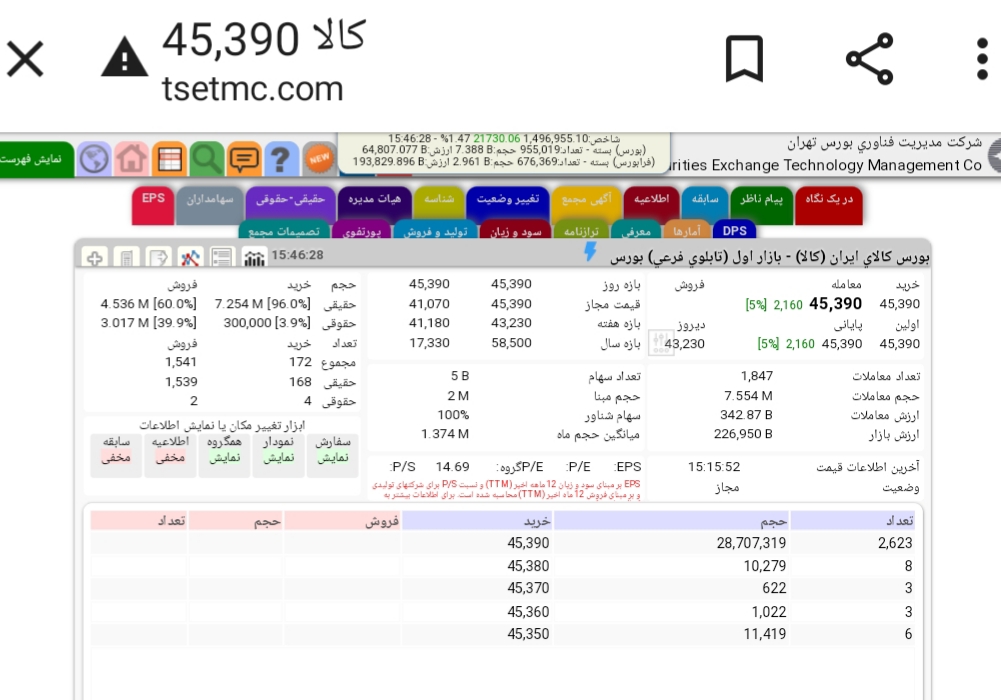Open the line chart comparison icon

tap(190, 258)
